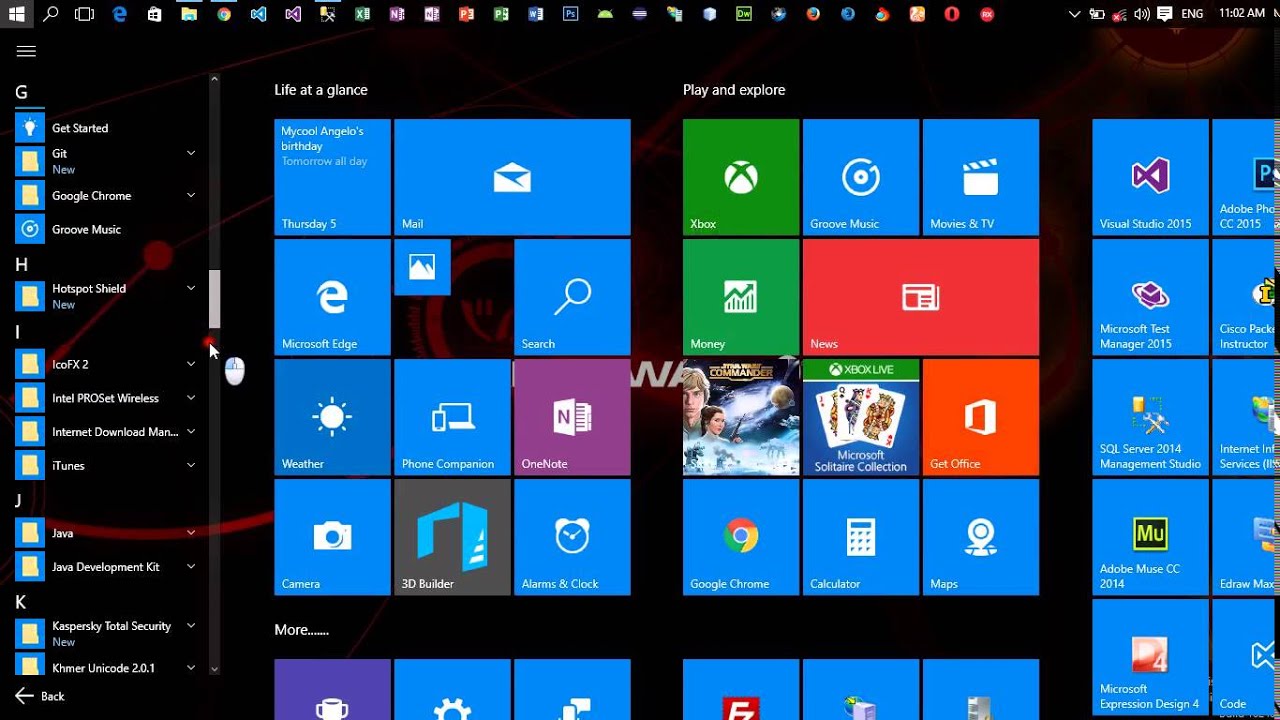Click the app list scrollbar thumb
Image resolution: width=1280 pixels, height=720 pixels.
click(214, 299)
